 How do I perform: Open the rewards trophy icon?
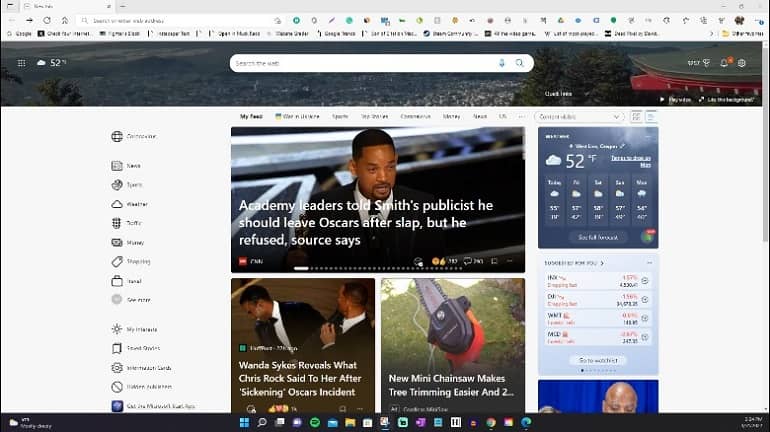point(706,63)
